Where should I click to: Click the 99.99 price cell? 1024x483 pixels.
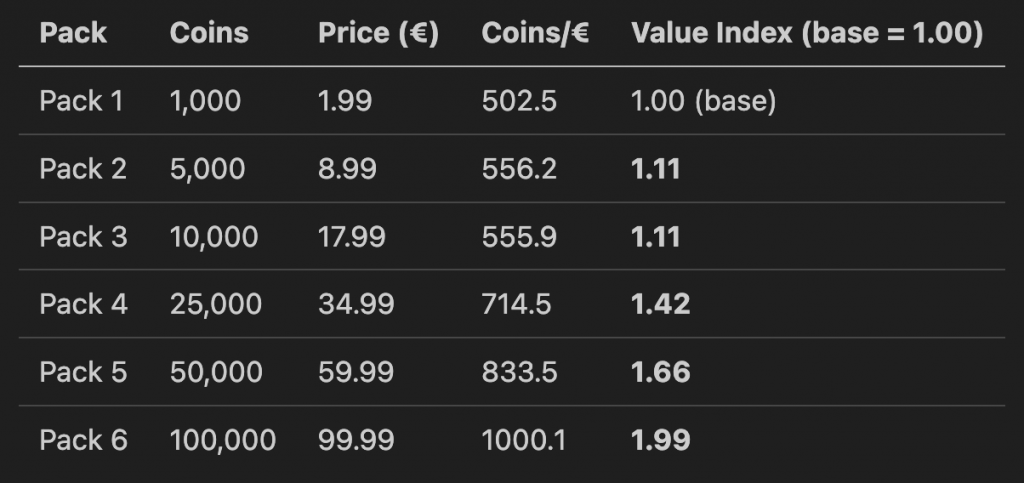coord(356,440)
